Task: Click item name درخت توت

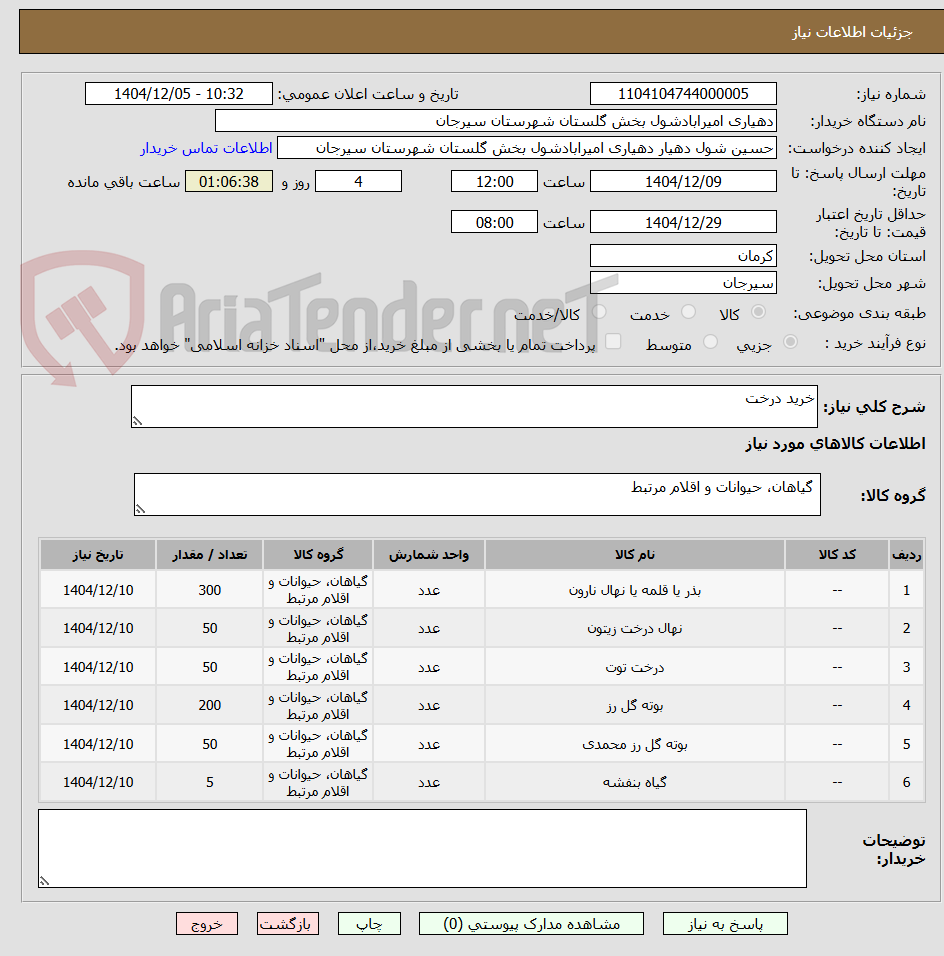Action: click(x=635, y=667)
